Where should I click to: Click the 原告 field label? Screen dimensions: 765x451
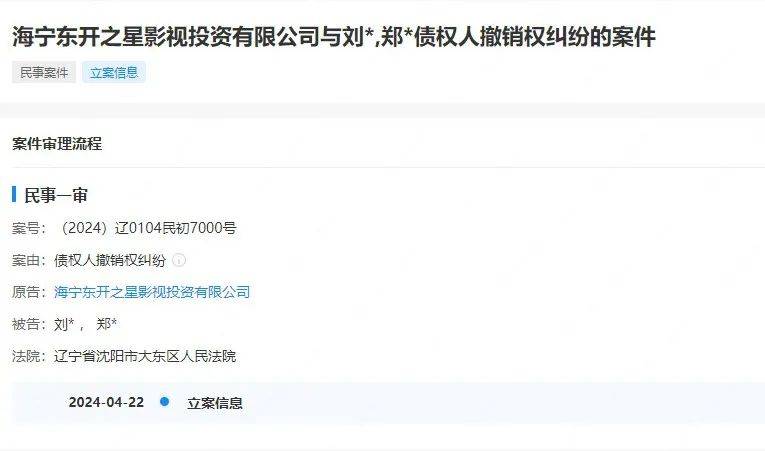(x=26, y=292)
